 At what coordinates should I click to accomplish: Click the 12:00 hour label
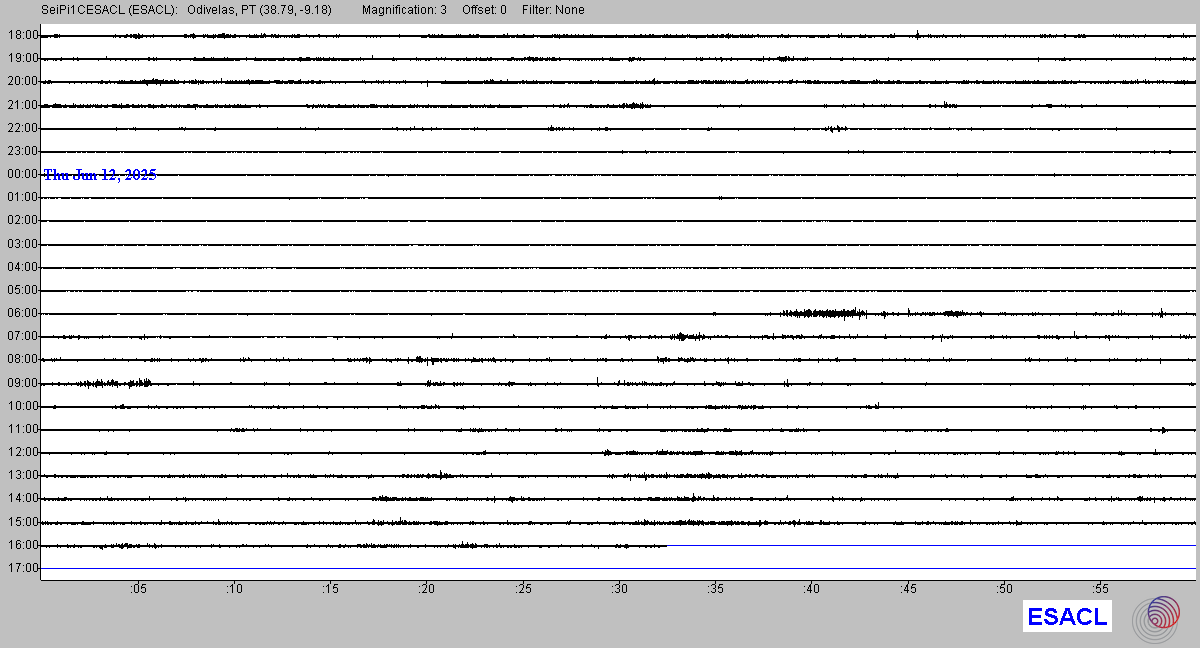[22, 452]
